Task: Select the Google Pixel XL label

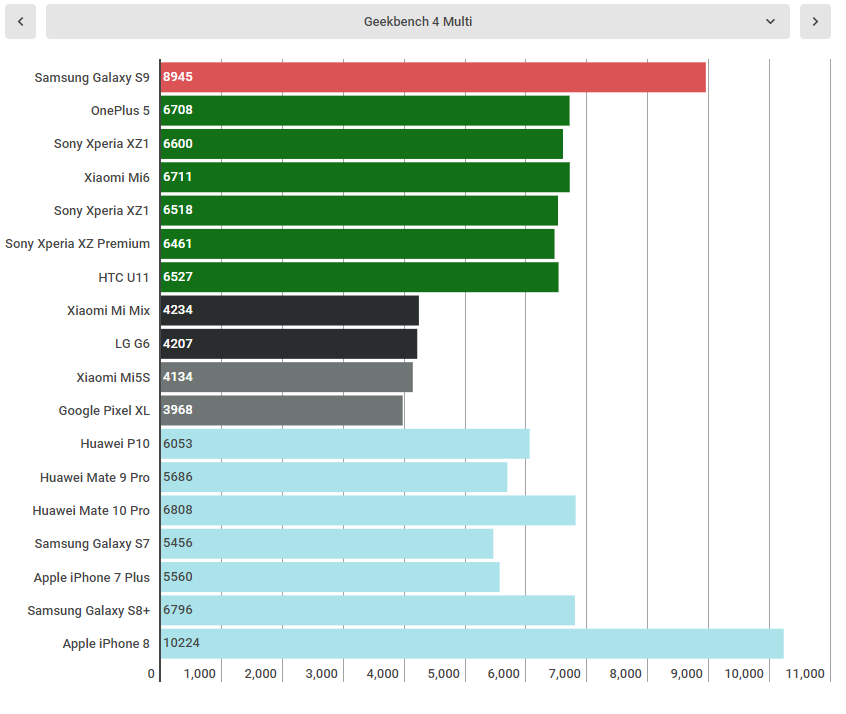Action: [104, 411]
